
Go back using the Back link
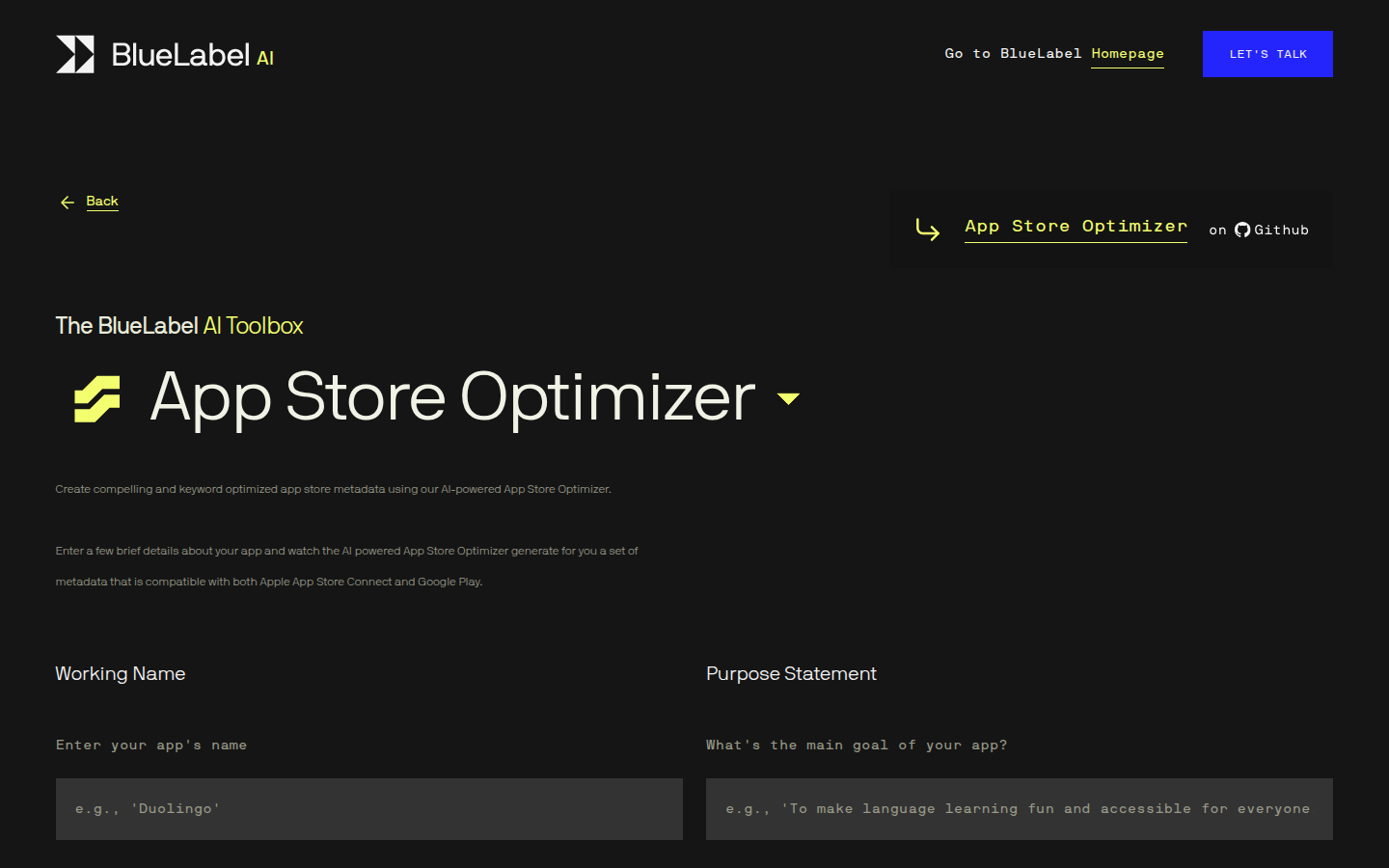click(102, 201)
